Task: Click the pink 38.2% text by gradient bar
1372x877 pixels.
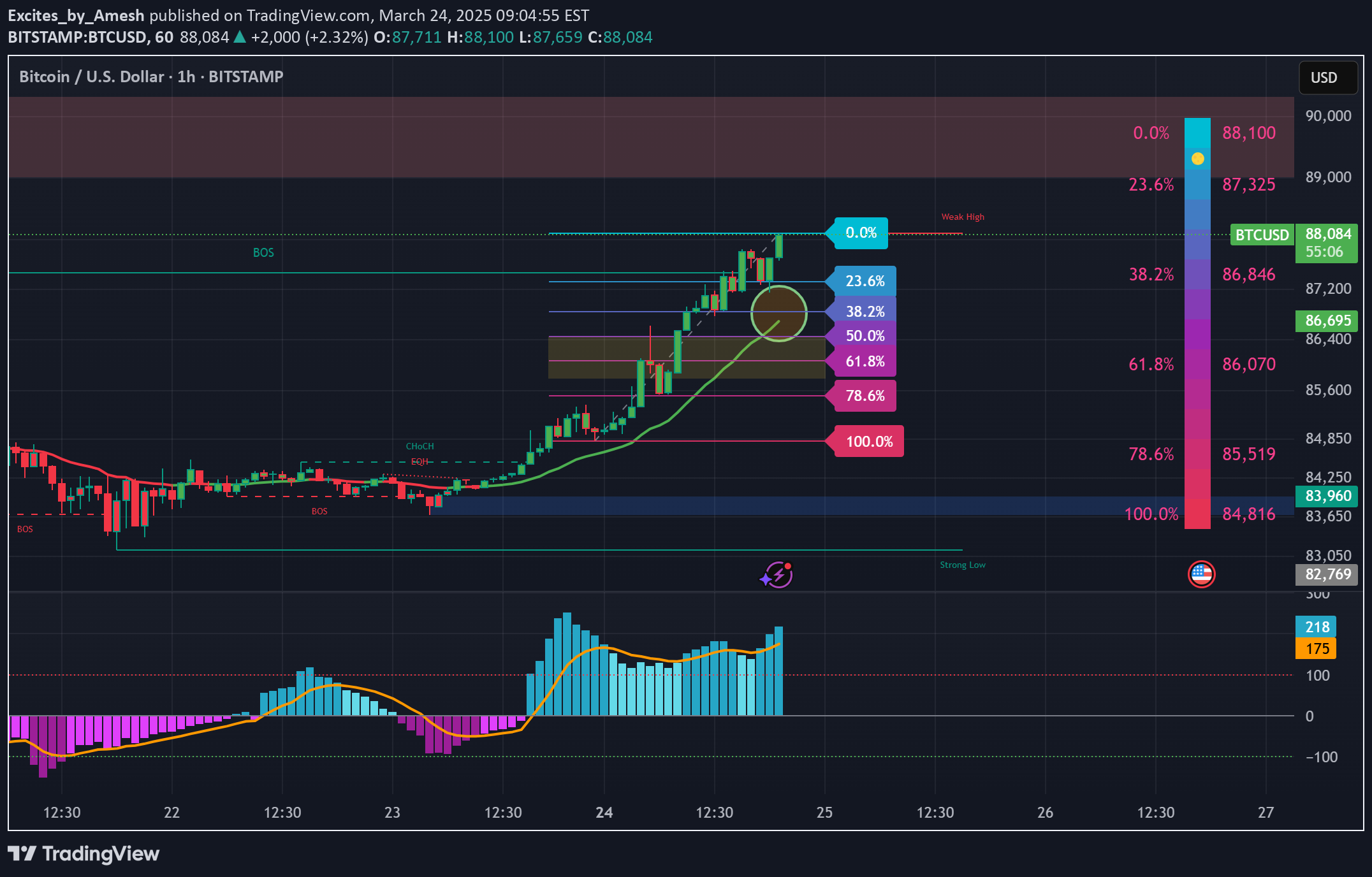Action: (x=1151, y=275)
